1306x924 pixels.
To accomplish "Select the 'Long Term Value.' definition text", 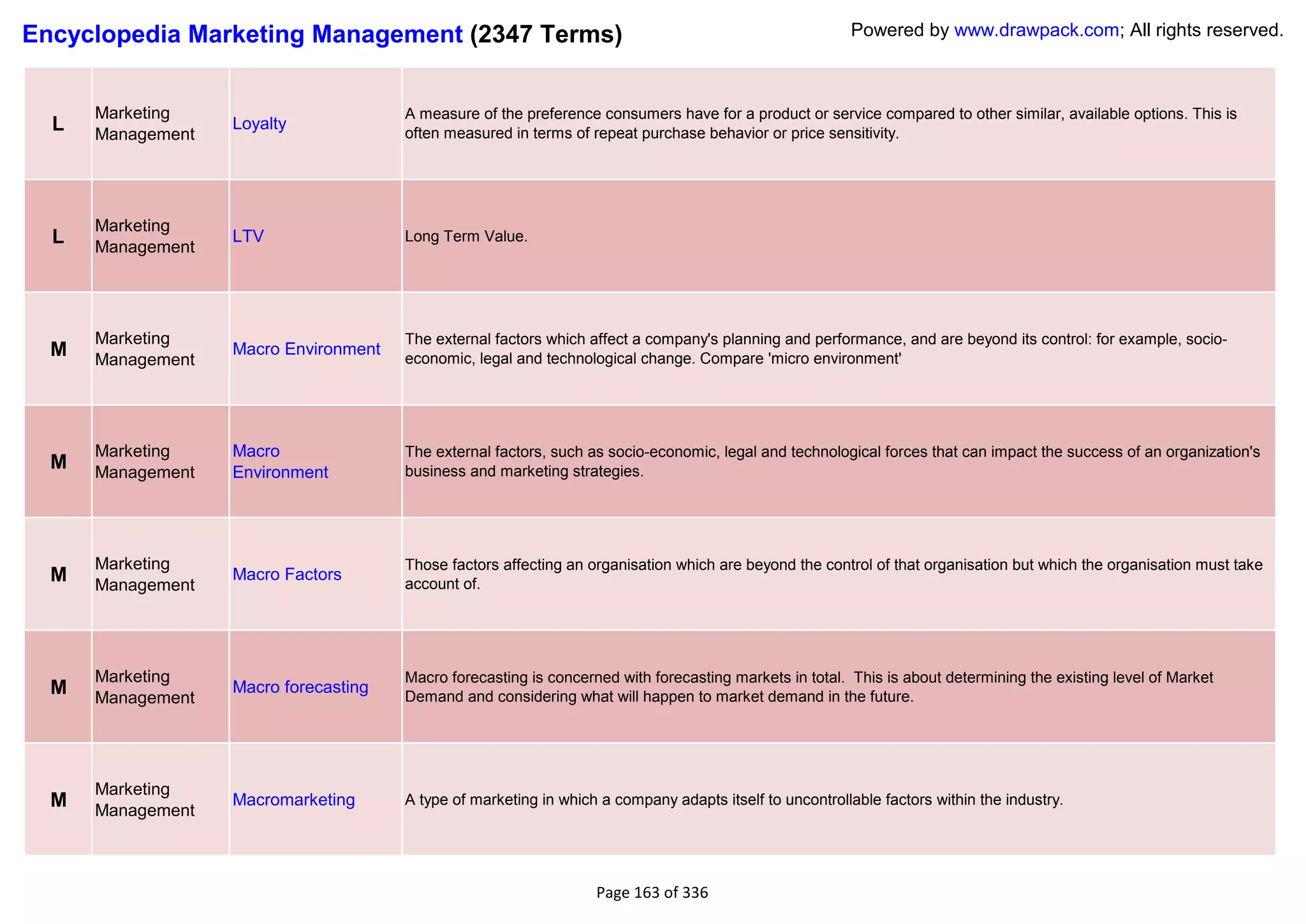I will coord(466,237).
